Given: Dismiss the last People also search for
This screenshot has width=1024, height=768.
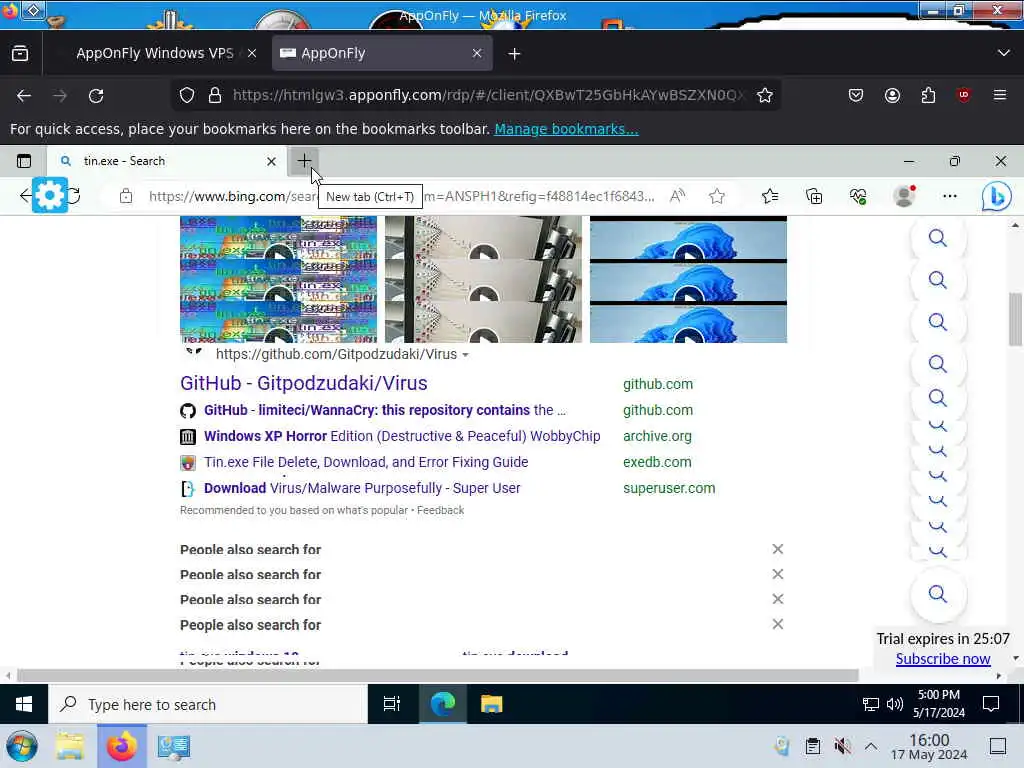Looking at the screenshot, I should (777, 624).
